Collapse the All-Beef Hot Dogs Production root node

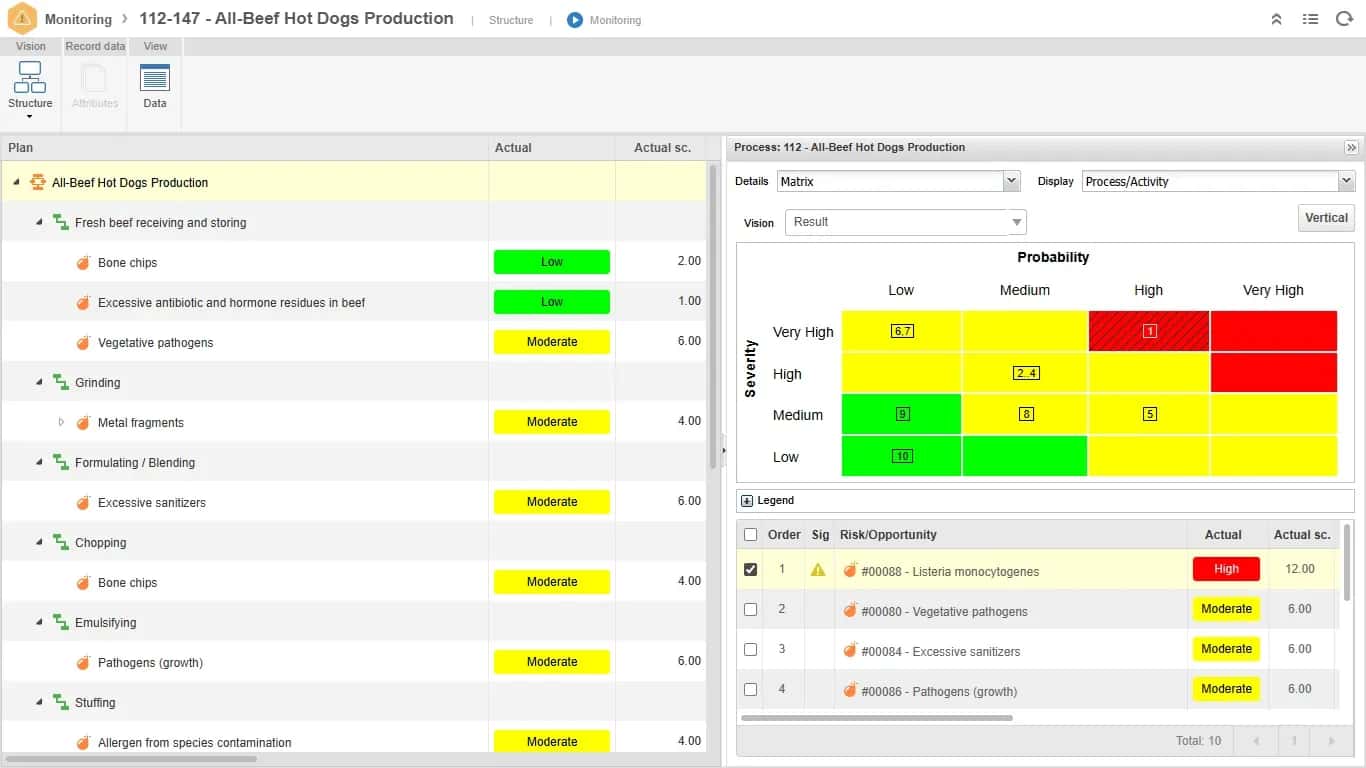click(17, 182)
